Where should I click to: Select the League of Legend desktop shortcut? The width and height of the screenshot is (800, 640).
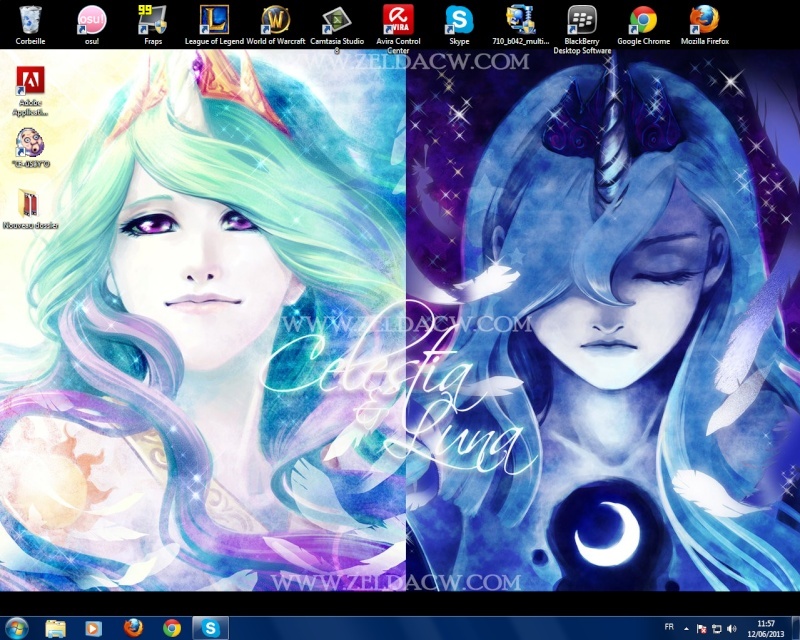point(214,26)
